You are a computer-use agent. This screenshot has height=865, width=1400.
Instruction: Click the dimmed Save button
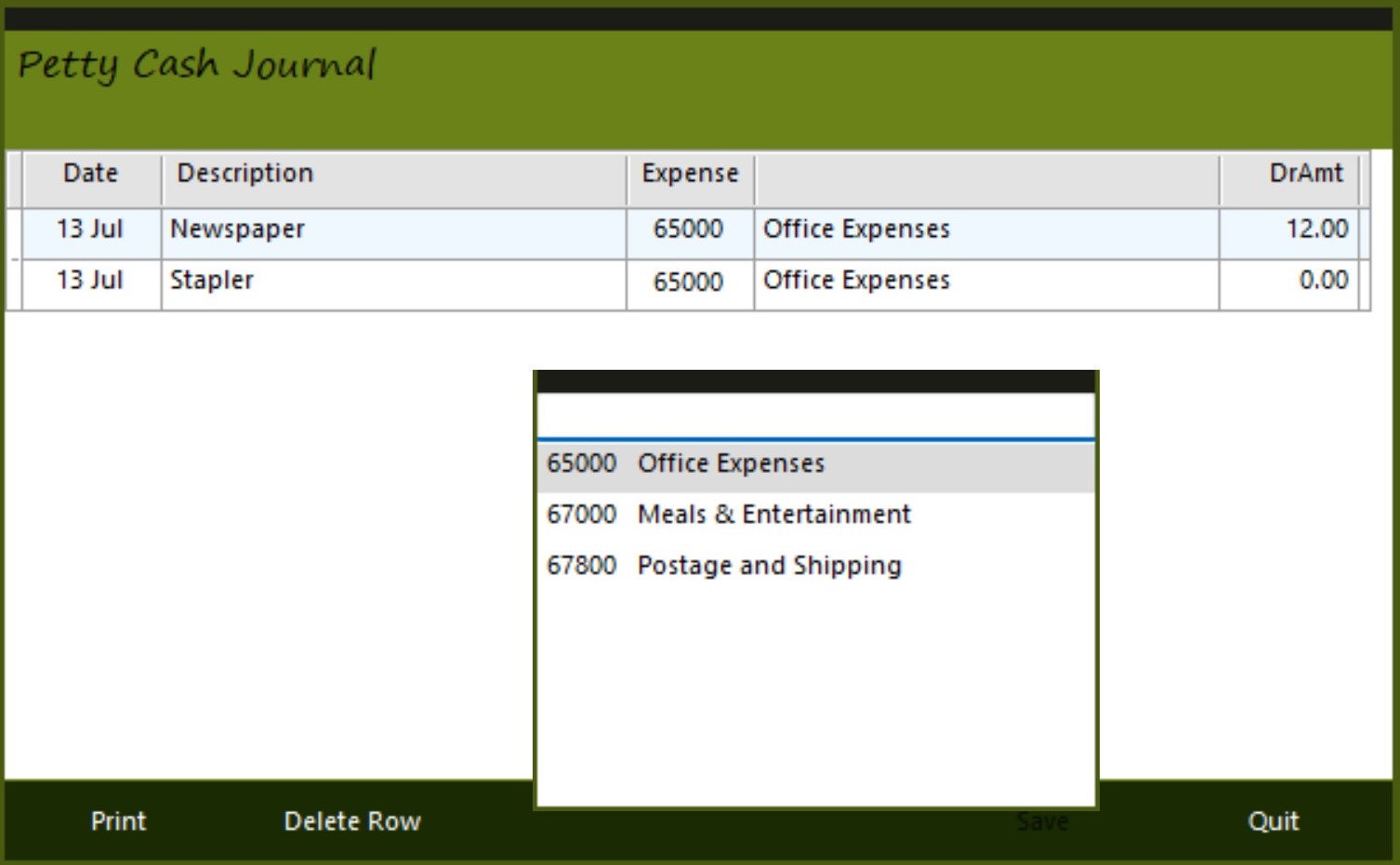pos(1042,821)
